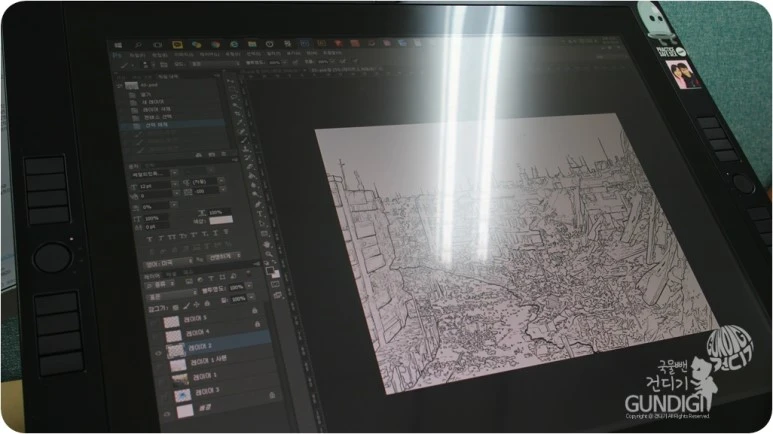Select the 선택 해제 history state
The width and height of the screenshot is (773, 434).
click(x=156, y=125)
